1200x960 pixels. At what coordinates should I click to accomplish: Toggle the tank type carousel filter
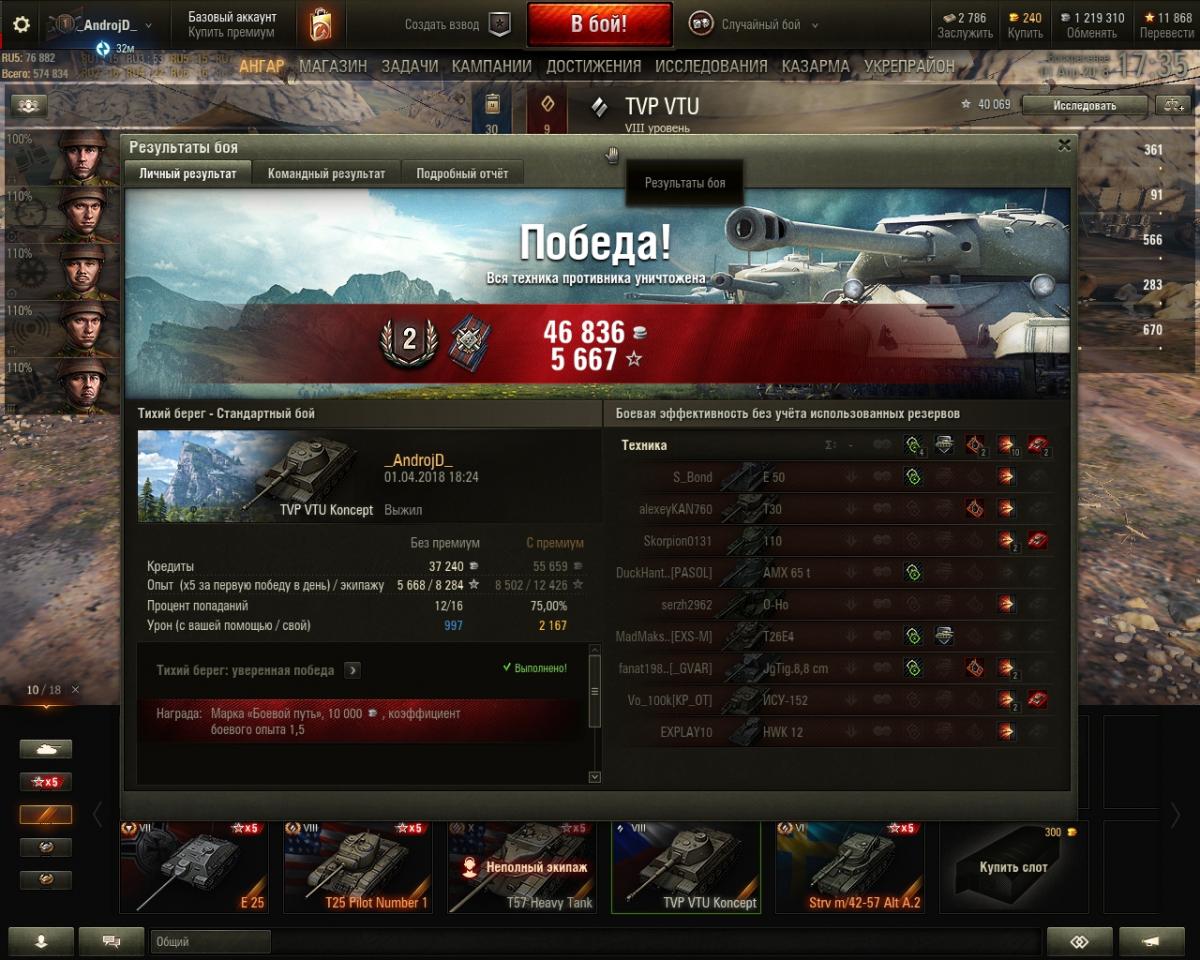click(46, 749)
